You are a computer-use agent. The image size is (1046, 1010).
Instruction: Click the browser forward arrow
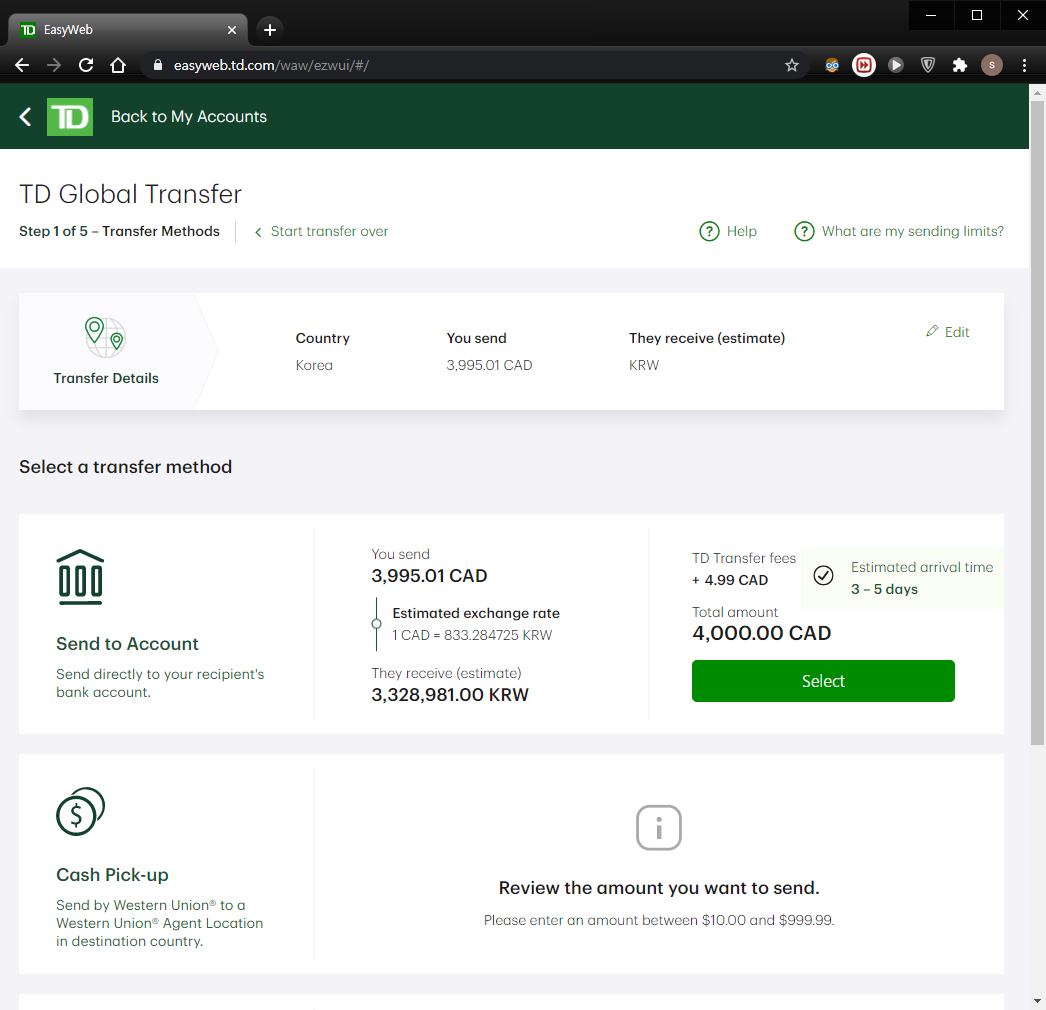[x=54, y=65]
